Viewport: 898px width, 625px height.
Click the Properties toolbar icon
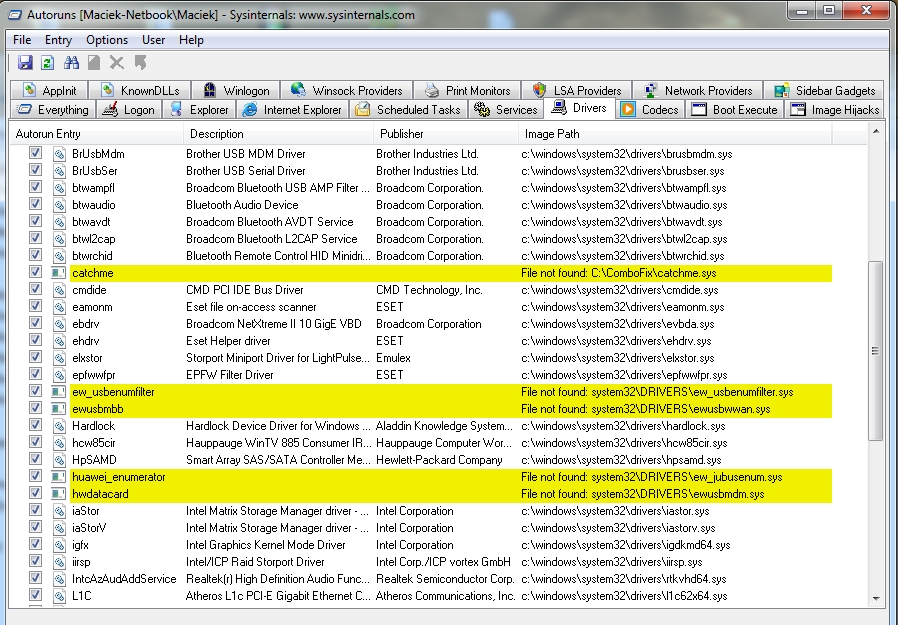94,62
